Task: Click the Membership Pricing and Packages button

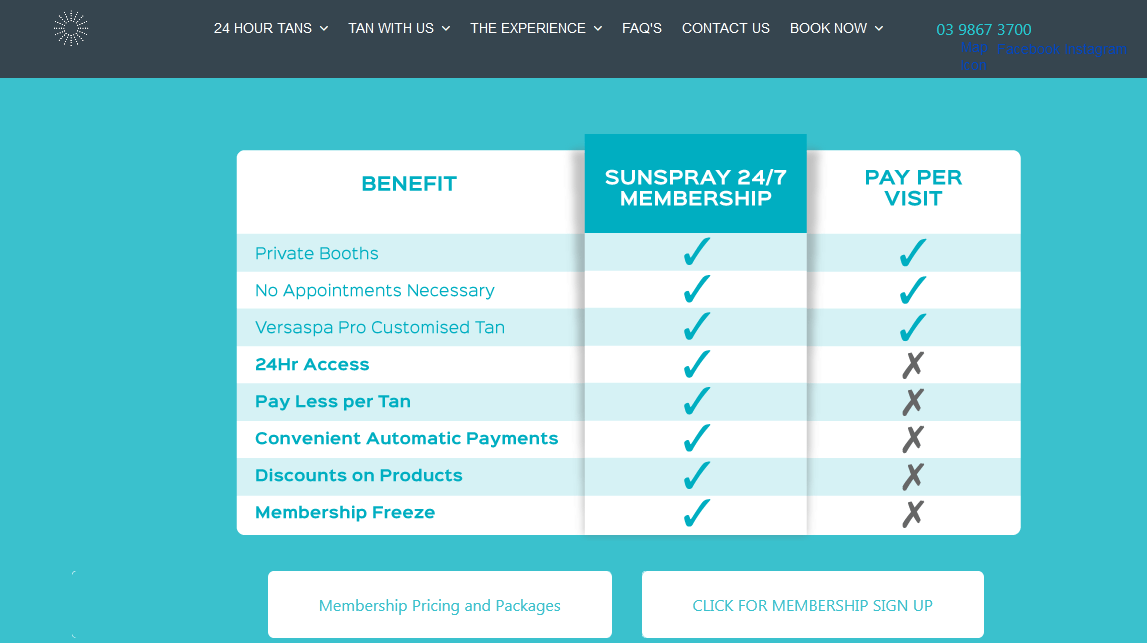Action: coord(439,604)
